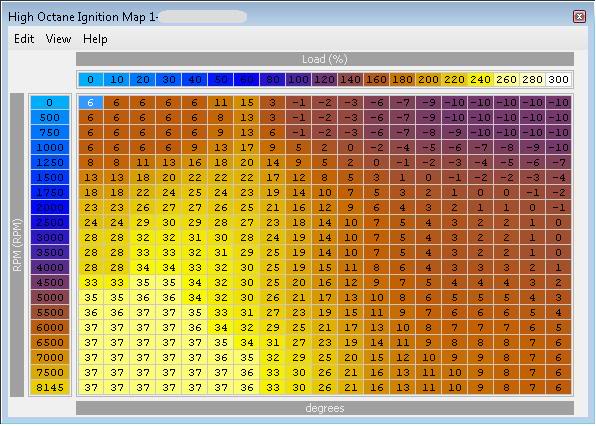
Task: Select cell 15 at 0 RPM, load 60
Action: click(247, 102)
